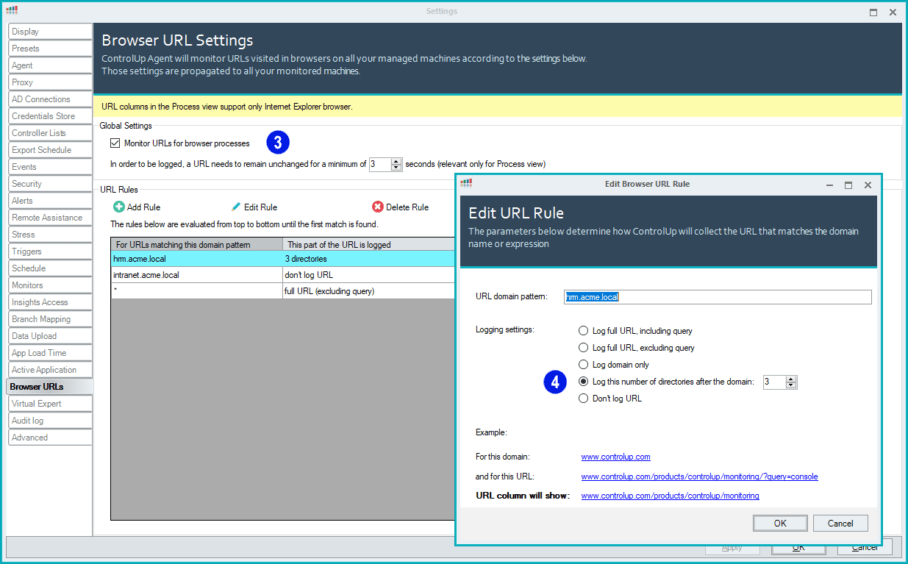Open the Triggers settings tab
908x564 pixels.
[50, 251]
